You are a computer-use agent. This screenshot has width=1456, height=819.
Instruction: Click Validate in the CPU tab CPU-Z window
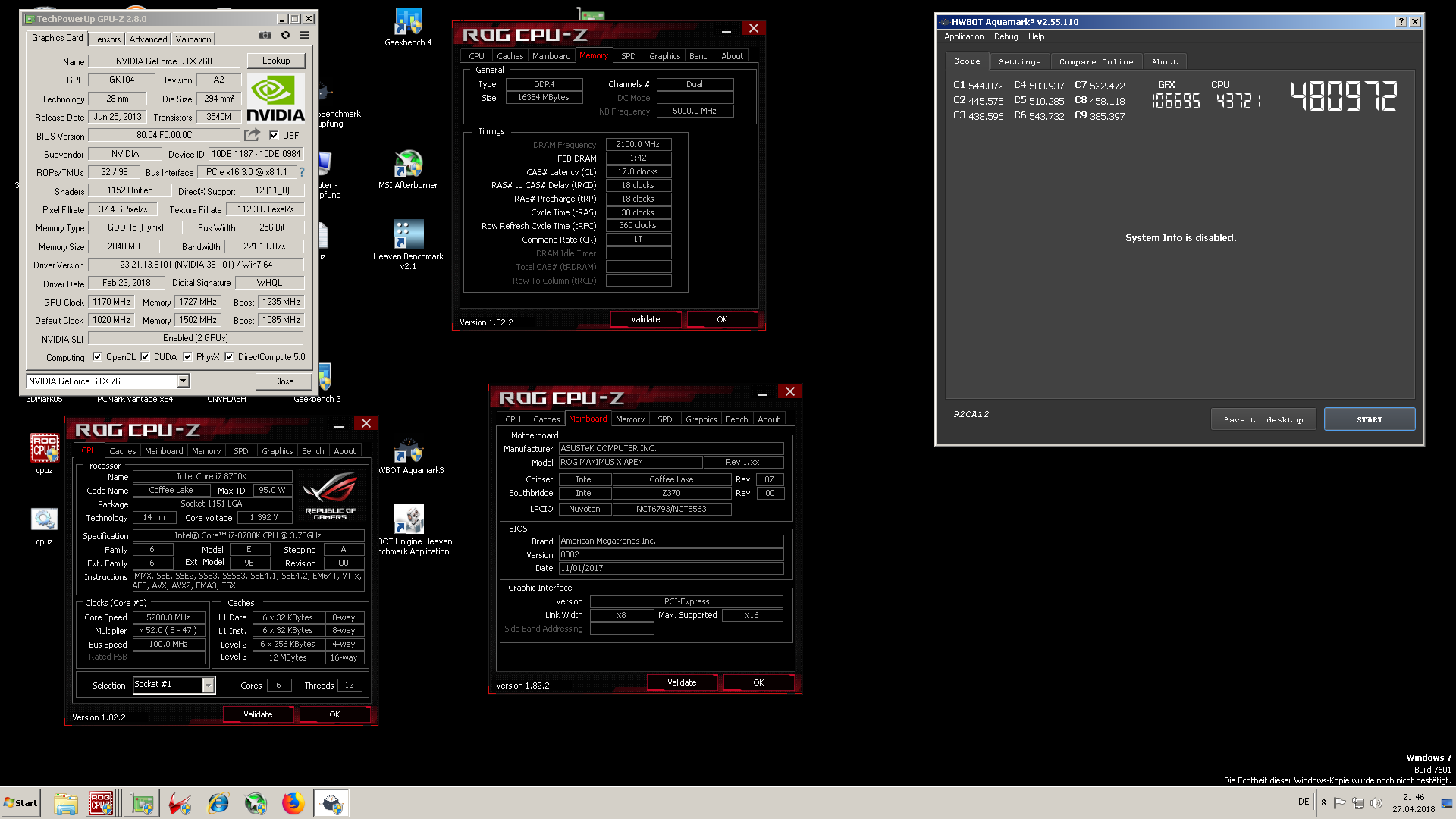tap(258, 714)
